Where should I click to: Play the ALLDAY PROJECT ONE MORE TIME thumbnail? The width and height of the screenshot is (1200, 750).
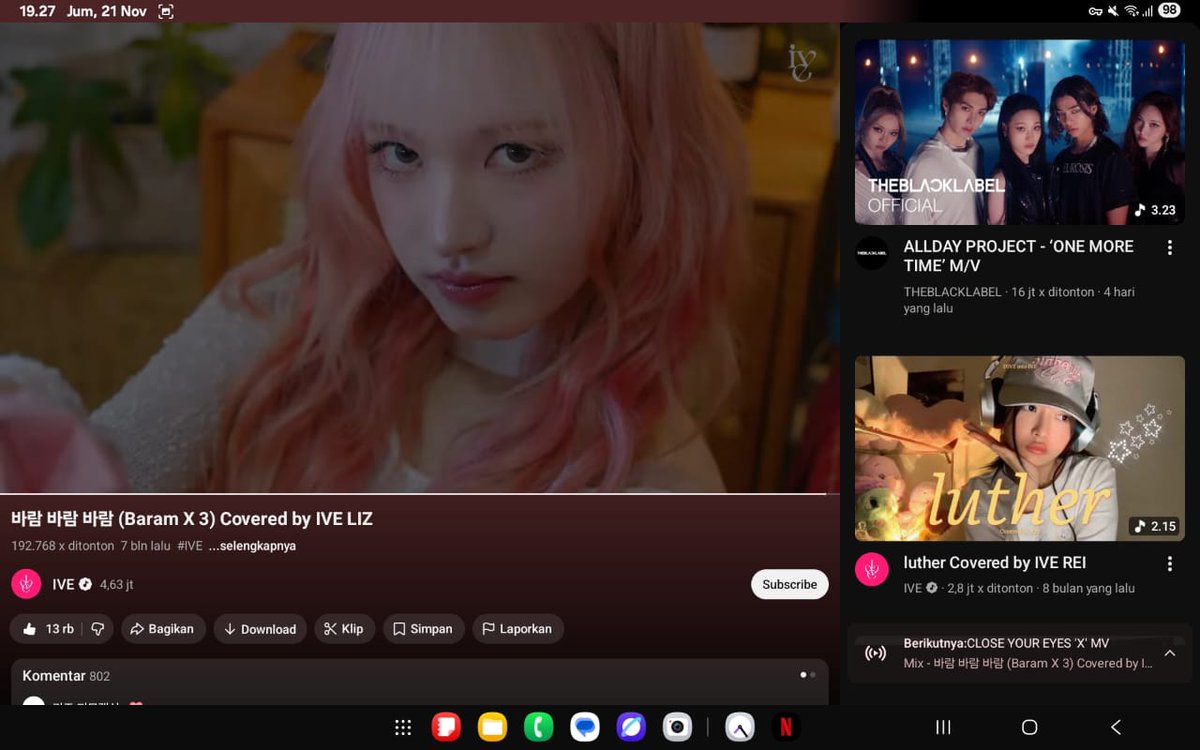pos(1020,132)
